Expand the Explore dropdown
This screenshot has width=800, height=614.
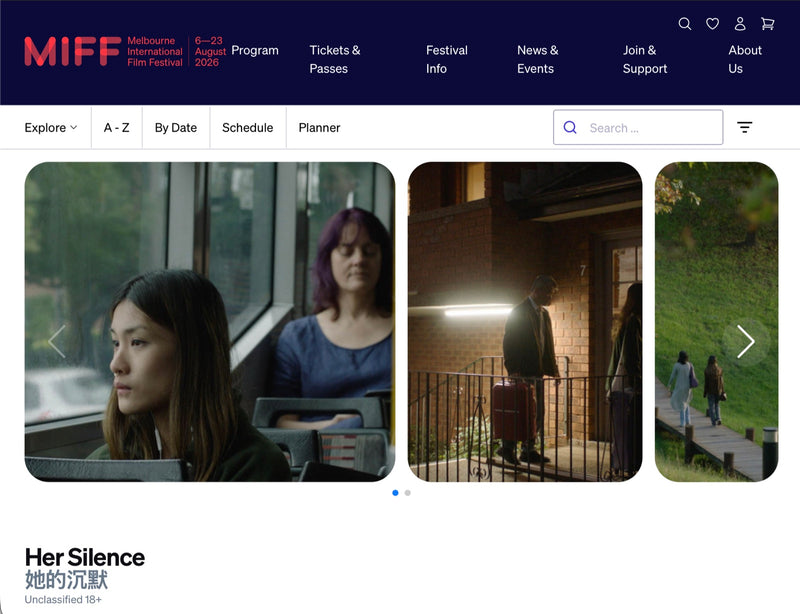pos(51,128)
